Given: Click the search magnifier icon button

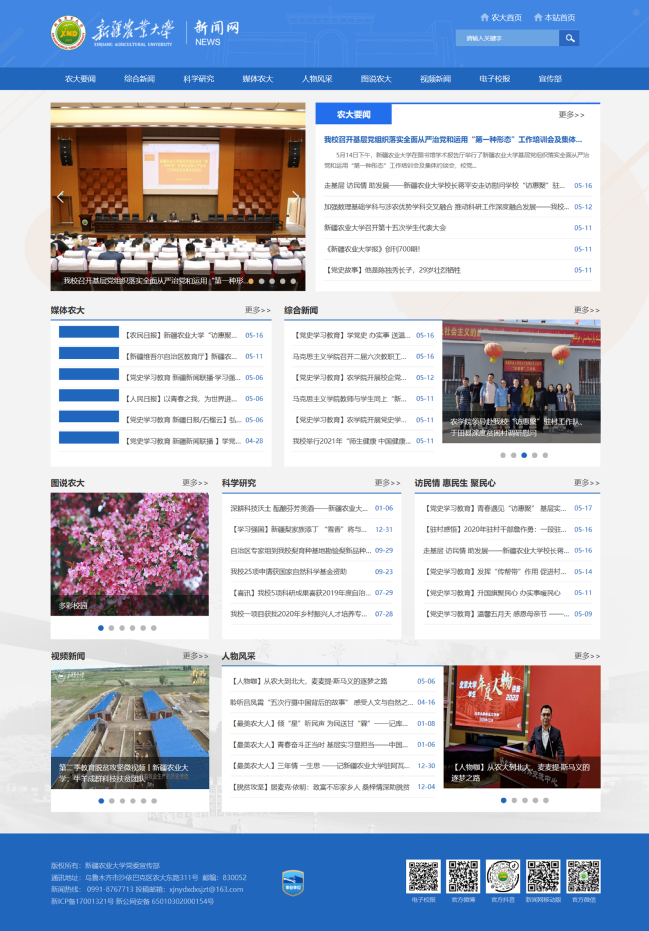Looking at the screenshot, I should tap(568, 39).
